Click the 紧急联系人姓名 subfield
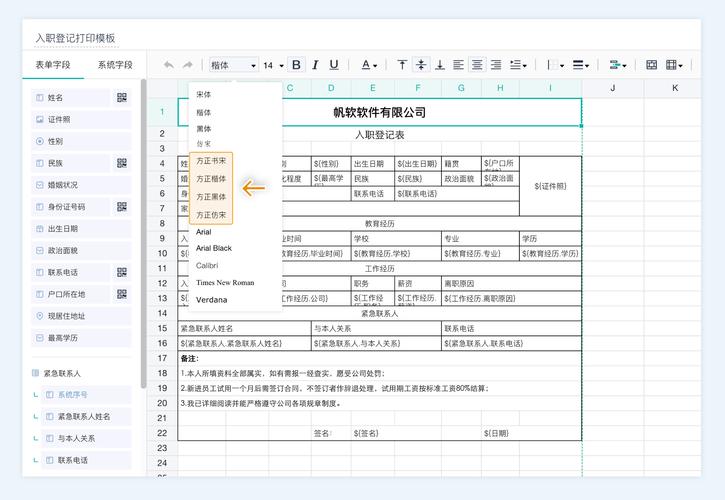Viewport: 725px width, 500px height. pos(86,416)
